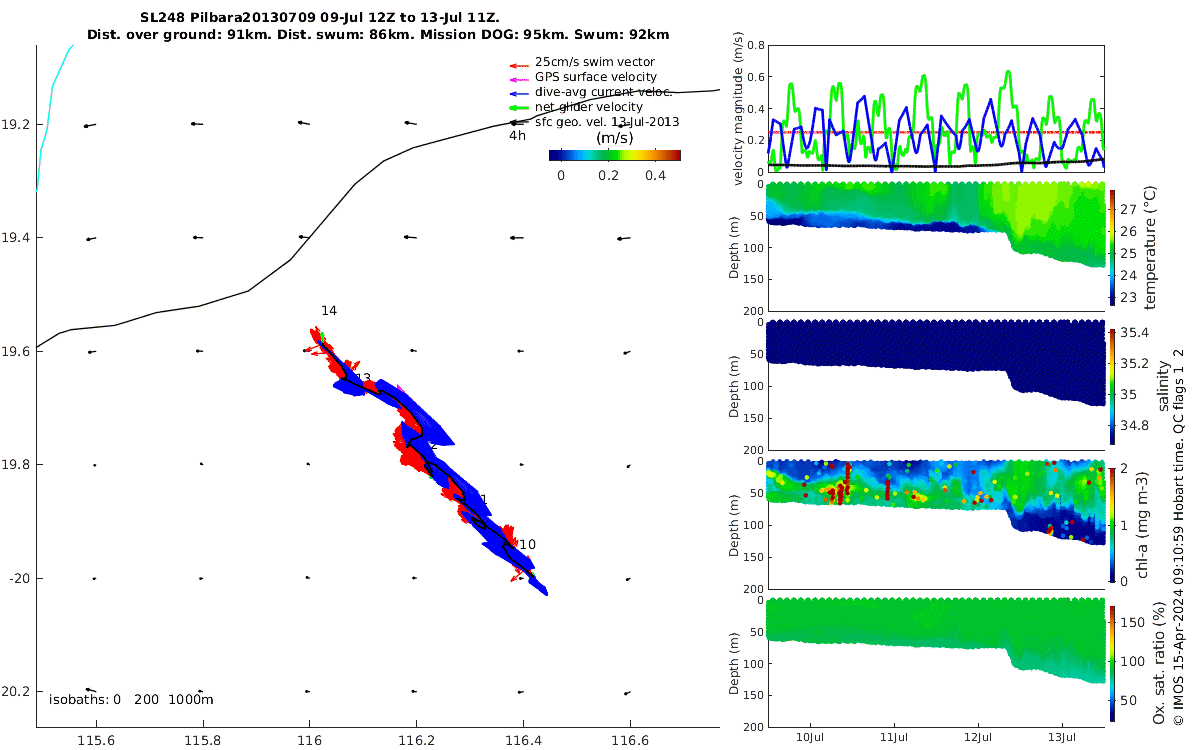
Task: Click the "temperature (°C)" axis label
Action: click(1150, 247)
